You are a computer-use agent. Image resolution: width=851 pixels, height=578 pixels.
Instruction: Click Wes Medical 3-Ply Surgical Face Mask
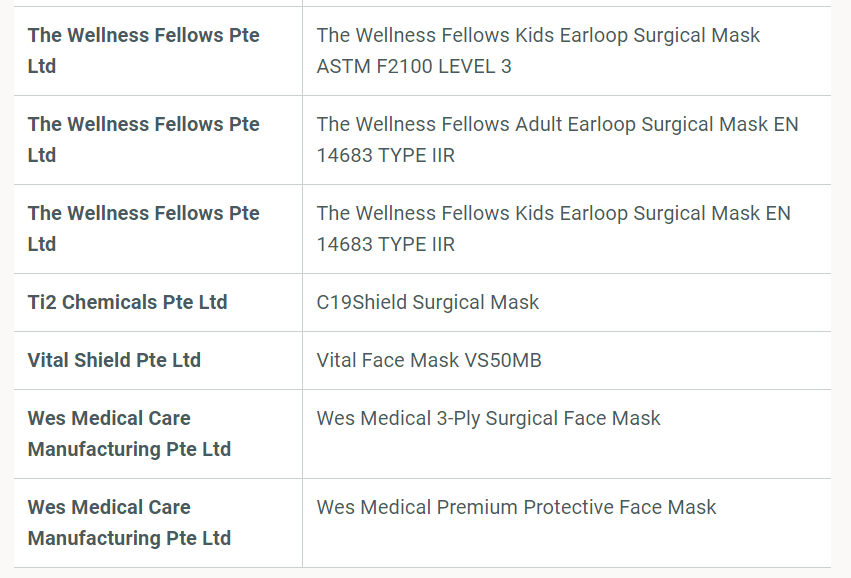[488, 418]
